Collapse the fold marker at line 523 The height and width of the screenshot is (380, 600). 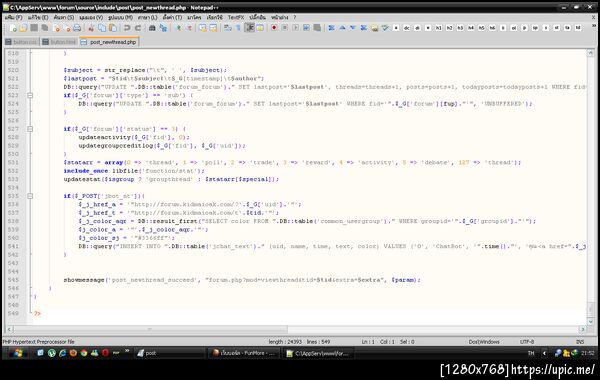[30, 95]
